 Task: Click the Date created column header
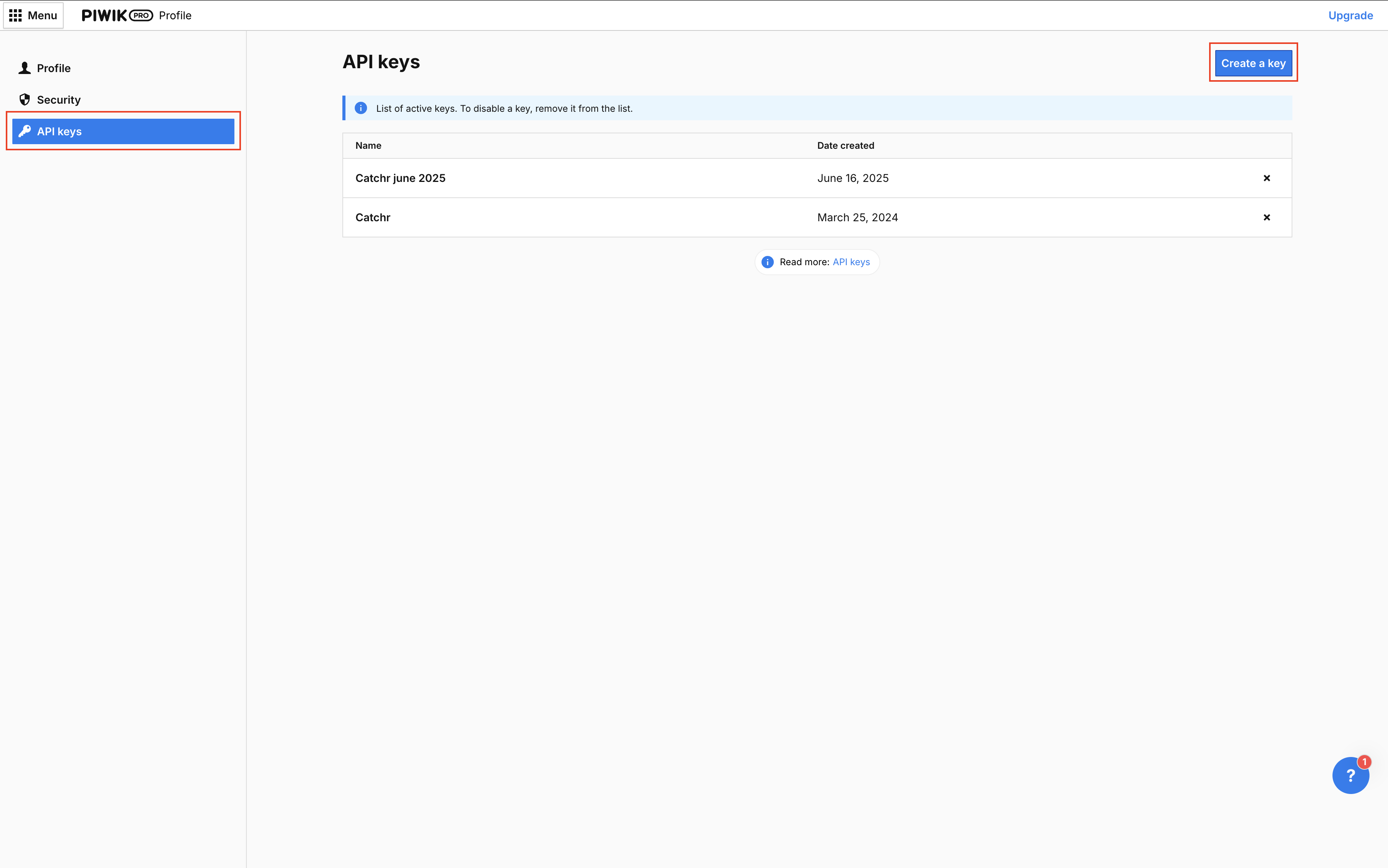click(x=845, y=146)
